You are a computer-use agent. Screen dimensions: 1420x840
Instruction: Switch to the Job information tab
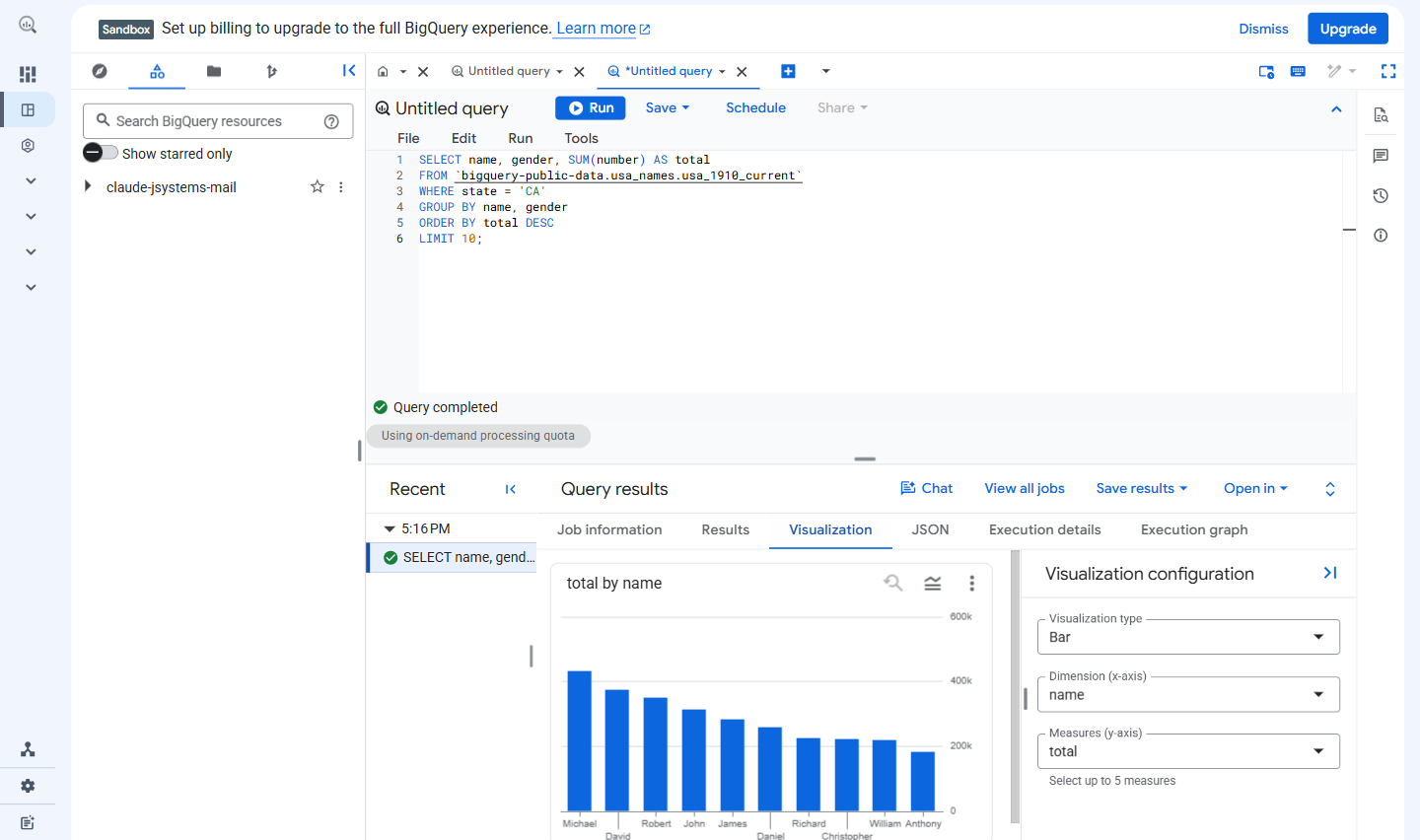coord(609,529)
